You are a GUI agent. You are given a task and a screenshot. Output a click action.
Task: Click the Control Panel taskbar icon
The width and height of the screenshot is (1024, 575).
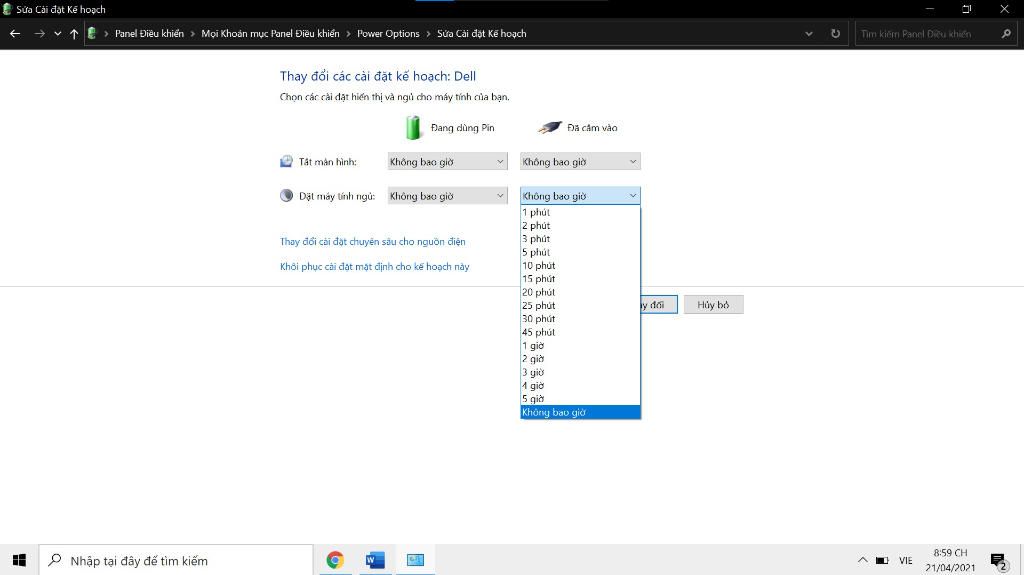415,560
